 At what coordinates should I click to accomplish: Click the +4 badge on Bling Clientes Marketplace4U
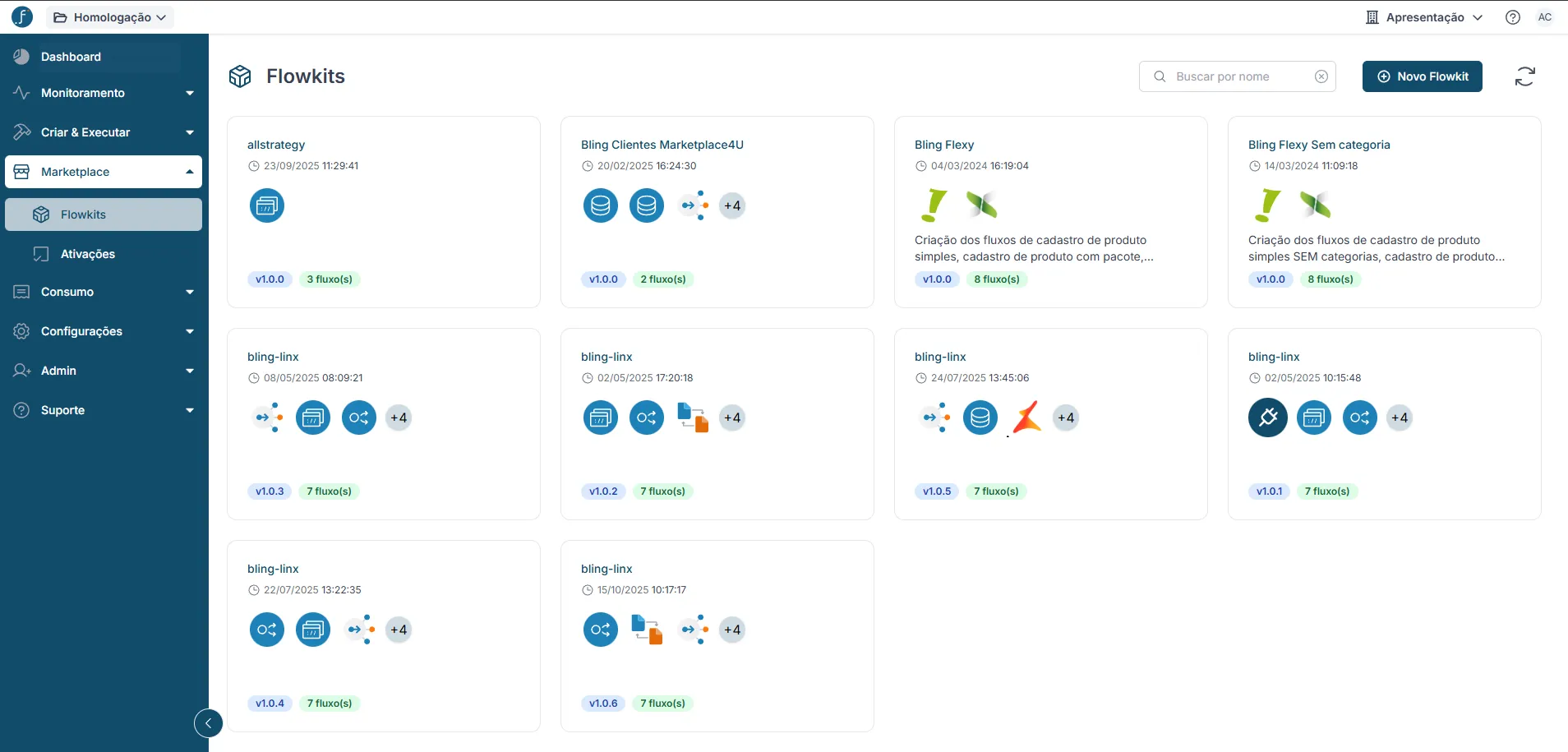tap(732, 205)
